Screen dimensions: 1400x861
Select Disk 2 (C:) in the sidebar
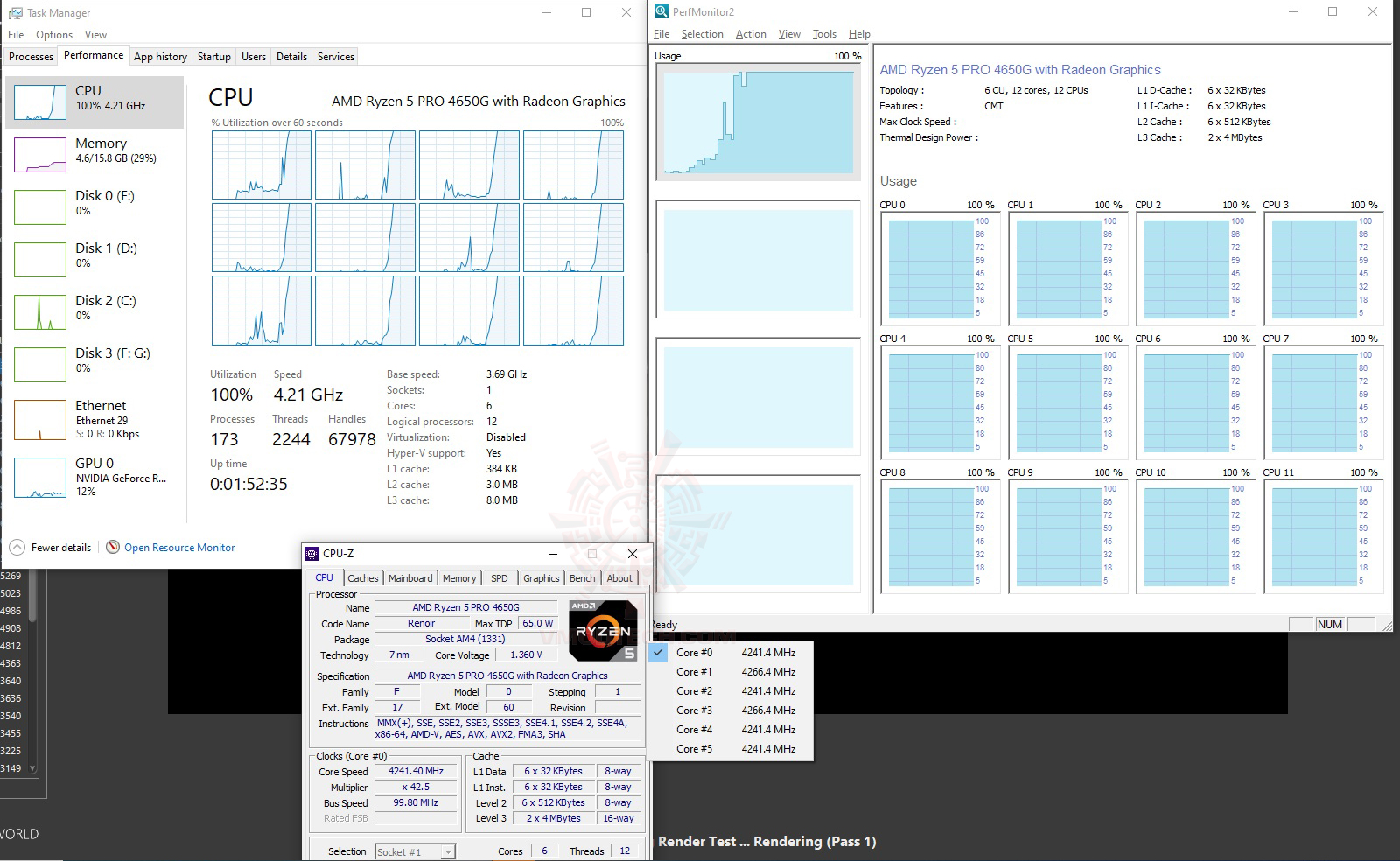point(94,312)
